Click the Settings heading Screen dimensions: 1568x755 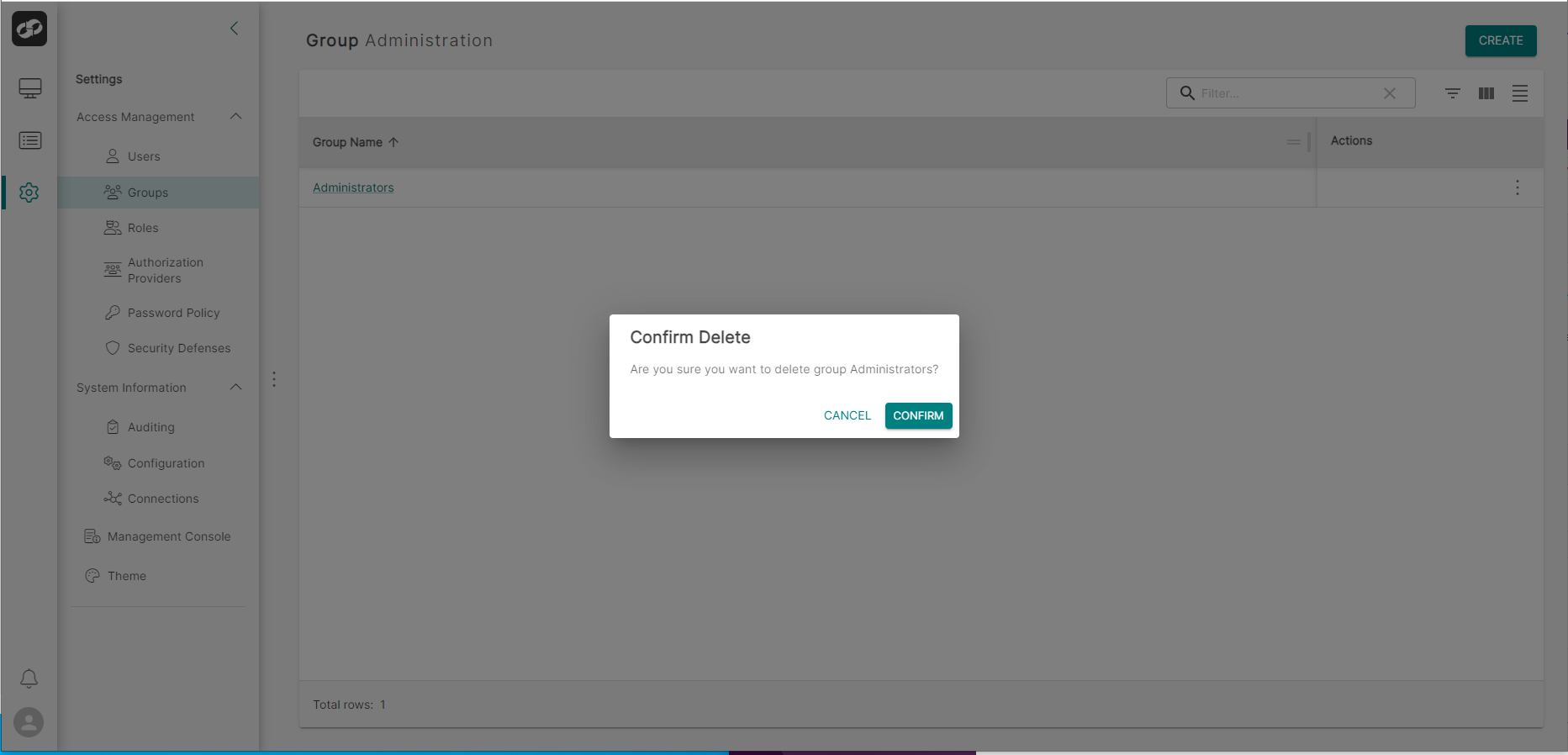(x=99, y=79)
